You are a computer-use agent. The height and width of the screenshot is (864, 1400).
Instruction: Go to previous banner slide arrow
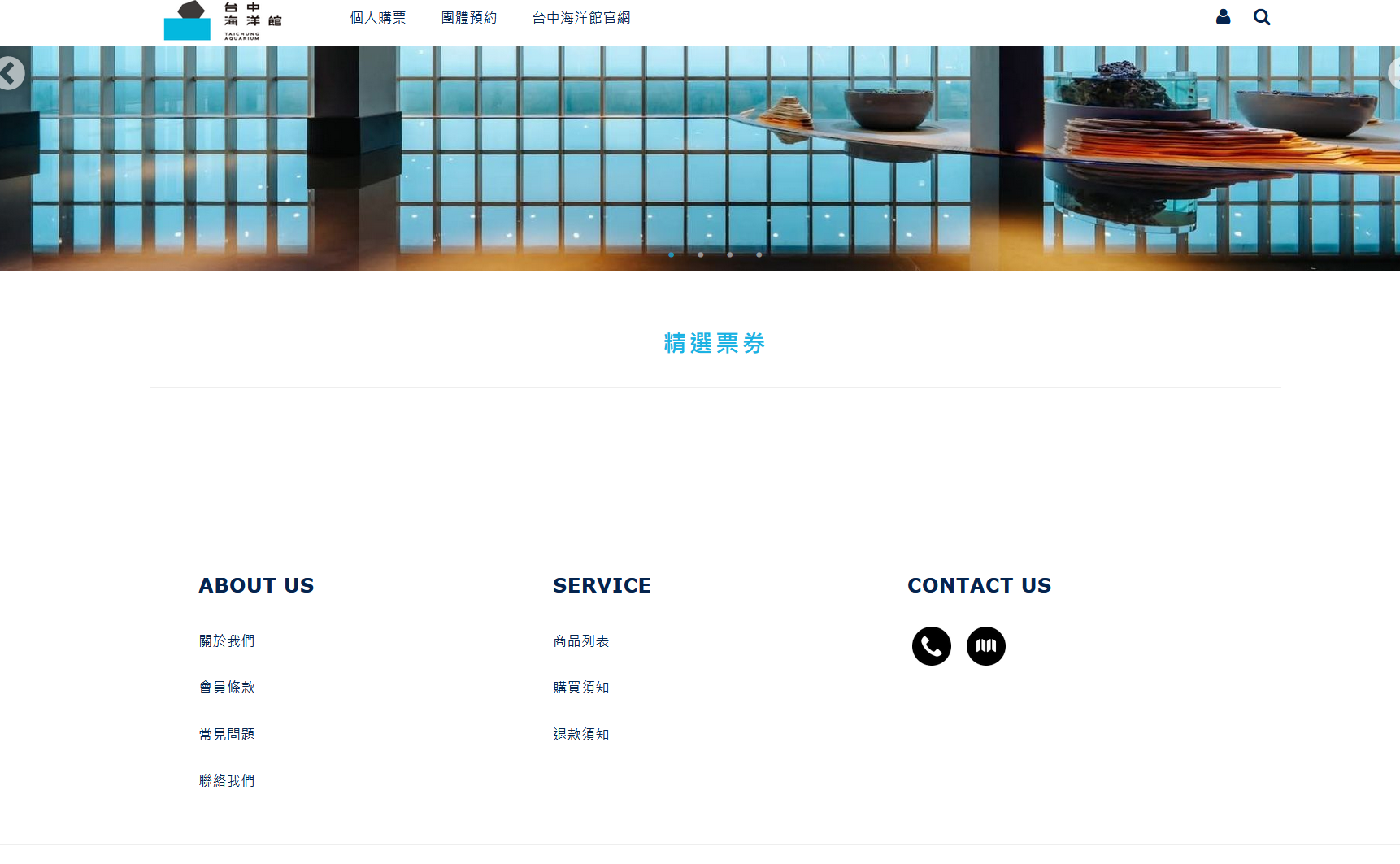(10, 73)
